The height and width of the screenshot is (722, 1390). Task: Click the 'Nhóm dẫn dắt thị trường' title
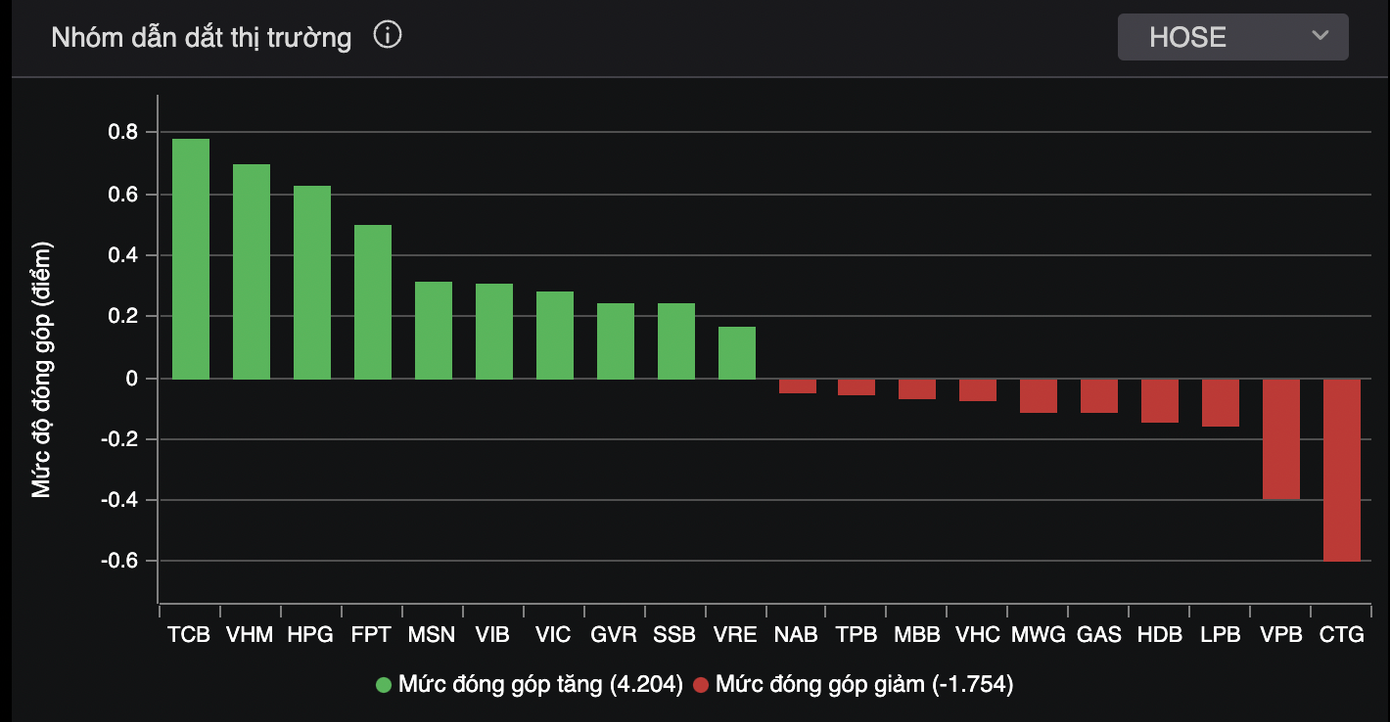200,36
